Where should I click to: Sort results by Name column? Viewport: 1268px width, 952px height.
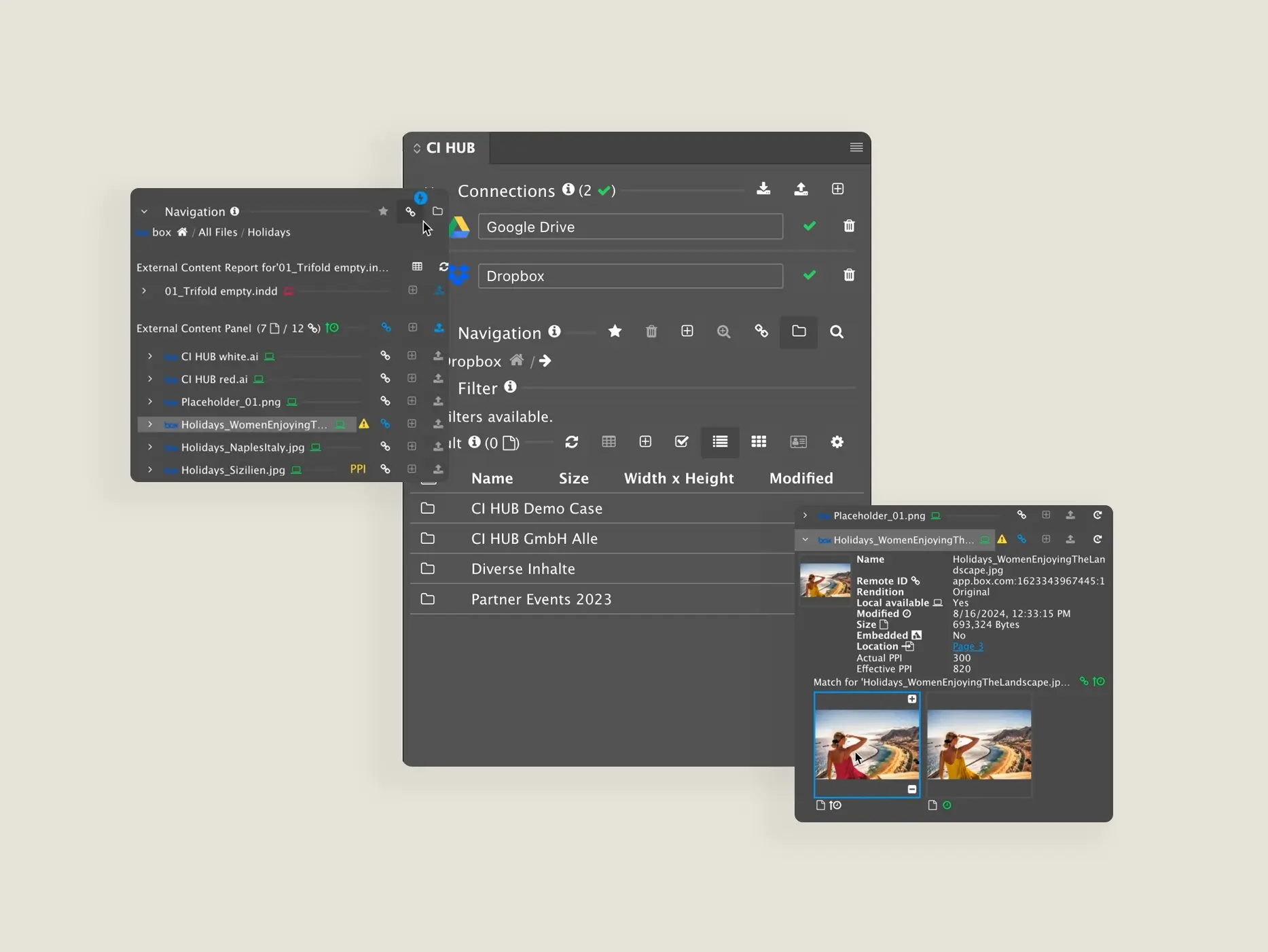coord(492,478)
